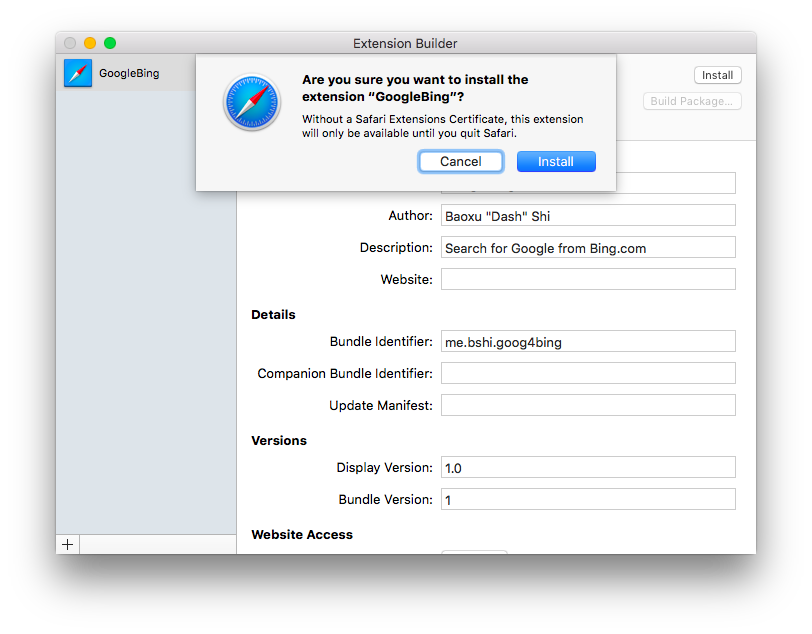Click the Companion Bundle Identifier field
The height and width of the screenshot is (634, 812).
(588, 373)
